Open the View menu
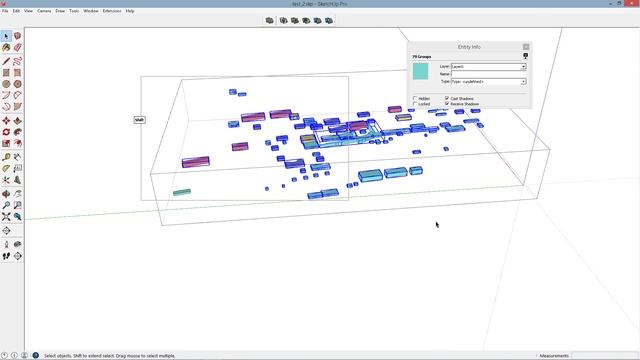 pos(29,11)
